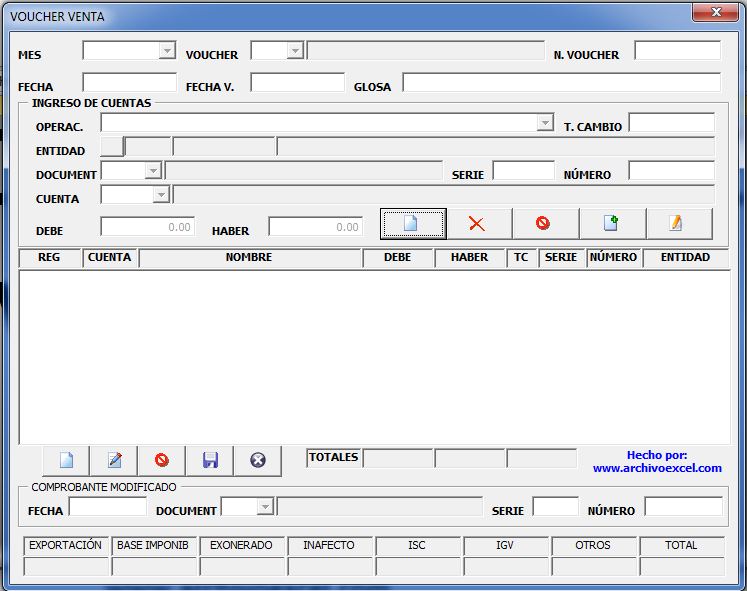Click the NÚMERO column header in the grid

(614, 258)
